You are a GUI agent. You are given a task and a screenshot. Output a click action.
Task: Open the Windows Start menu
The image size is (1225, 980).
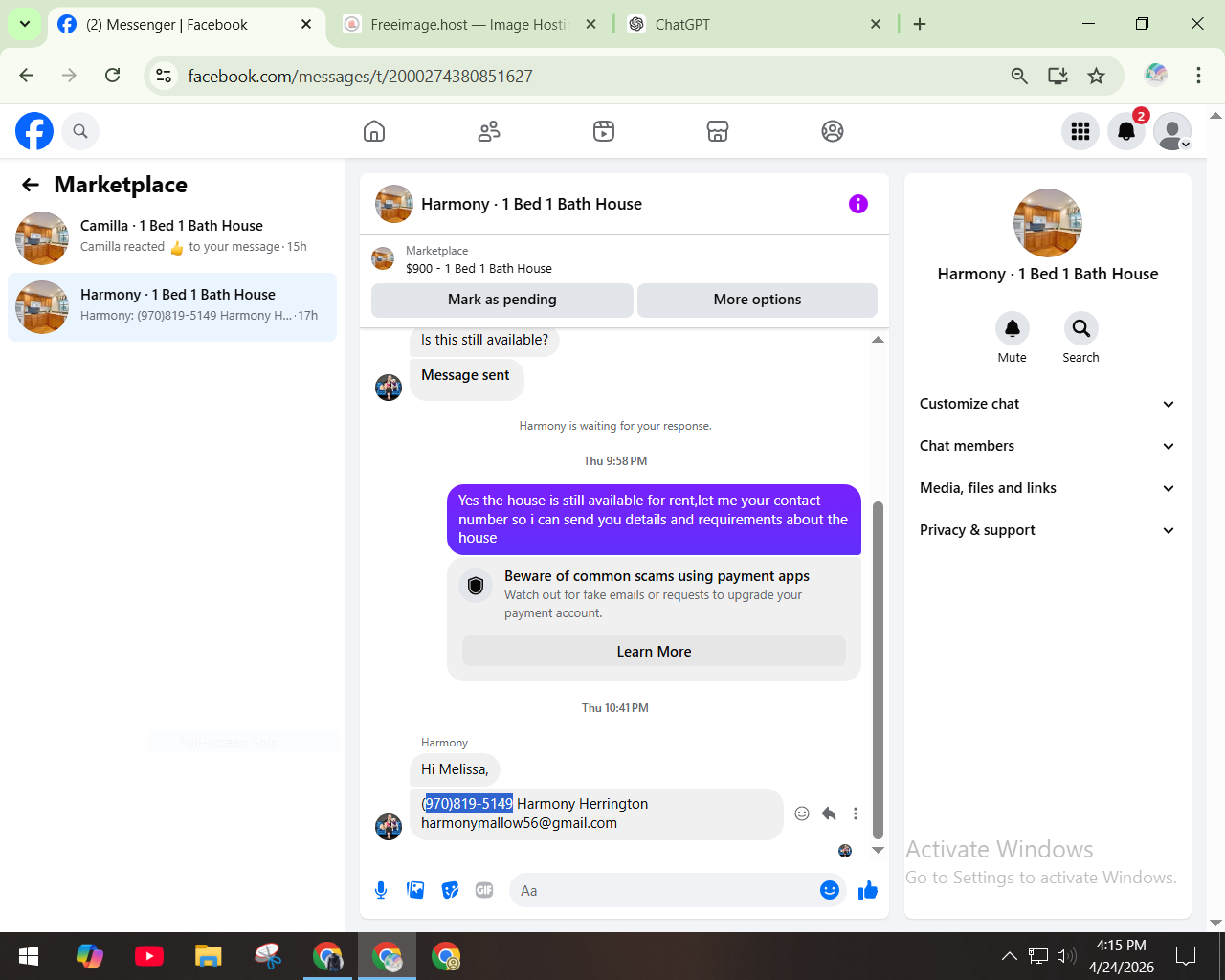point(29,956)
